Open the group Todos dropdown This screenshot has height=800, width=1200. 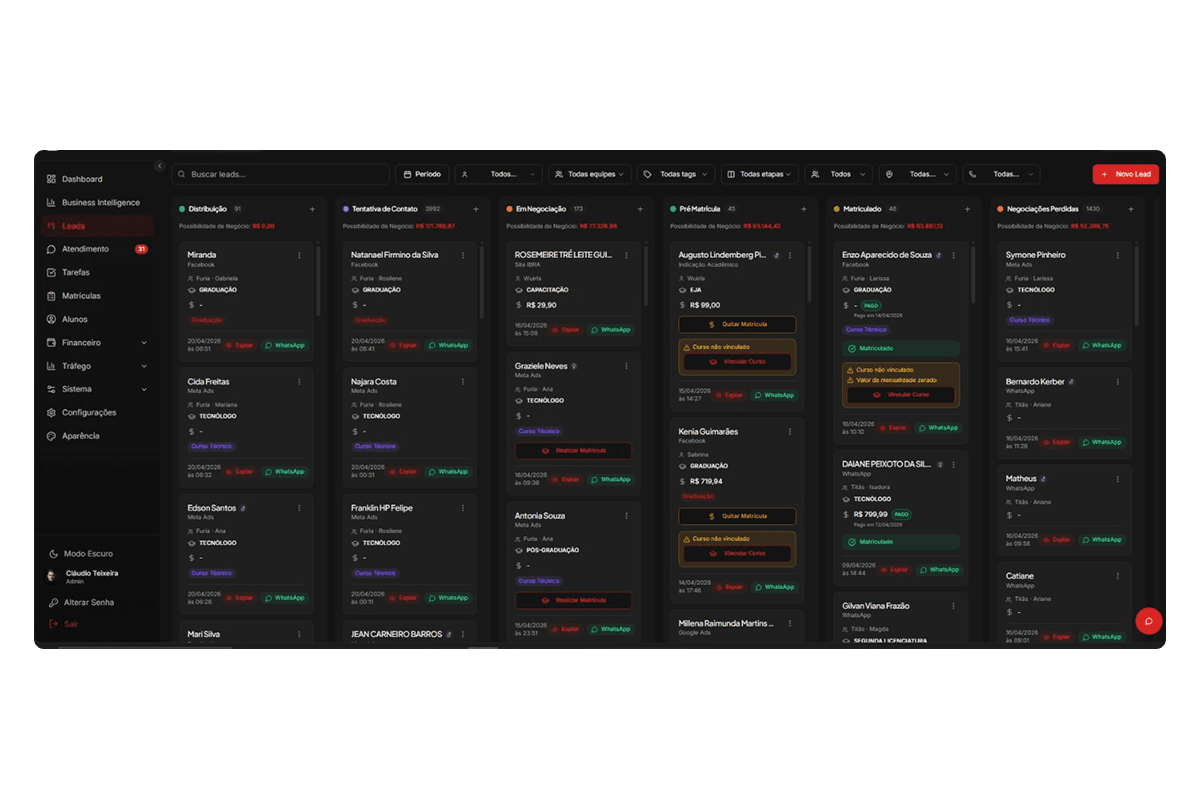tap(838, 174)
